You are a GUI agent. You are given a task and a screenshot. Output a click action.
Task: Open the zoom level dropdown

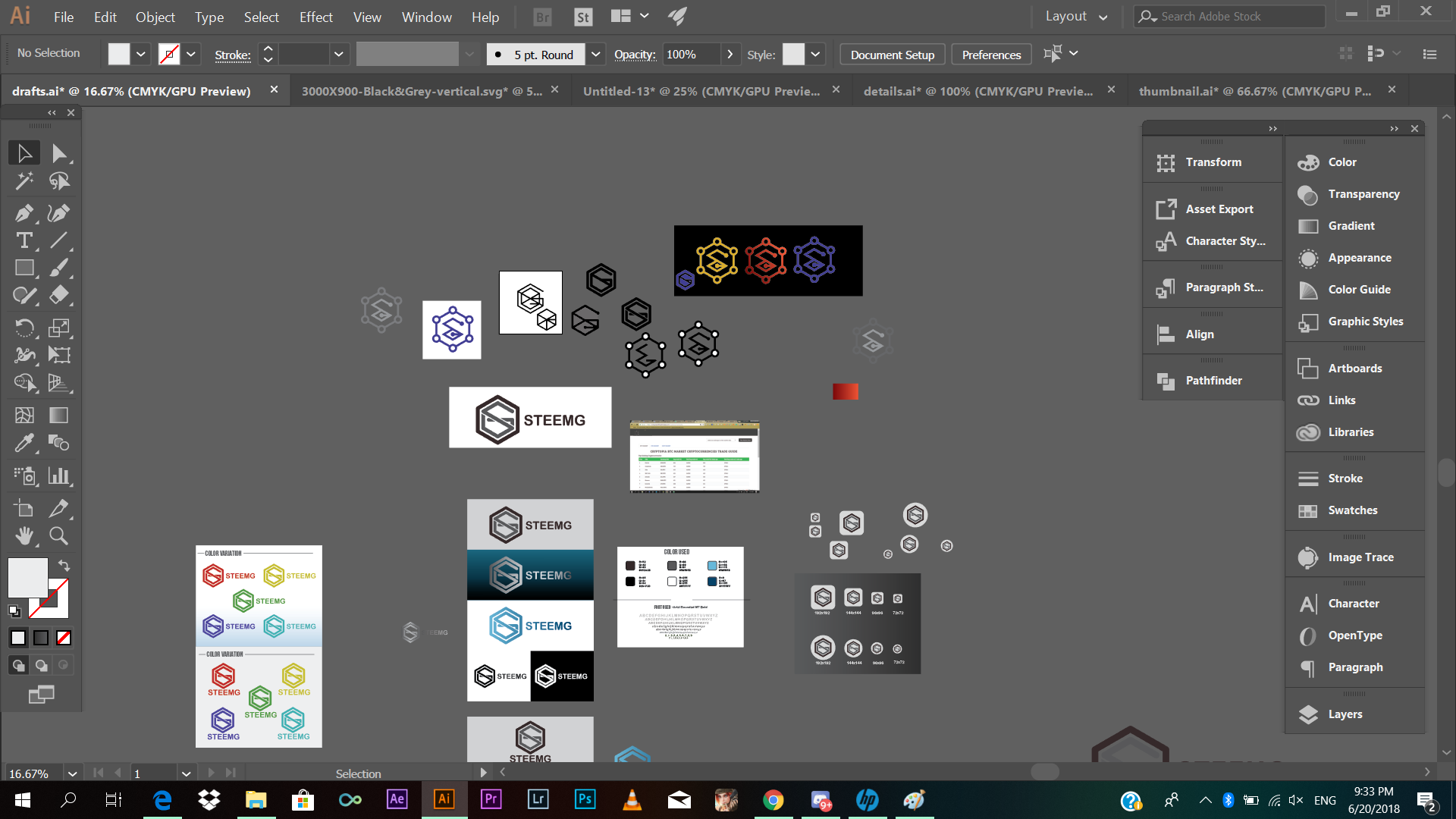click(x=72, y=773)
